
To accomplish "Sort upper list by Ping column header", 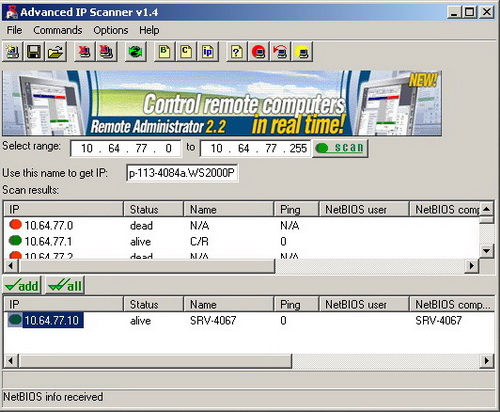I will (296, 209).
